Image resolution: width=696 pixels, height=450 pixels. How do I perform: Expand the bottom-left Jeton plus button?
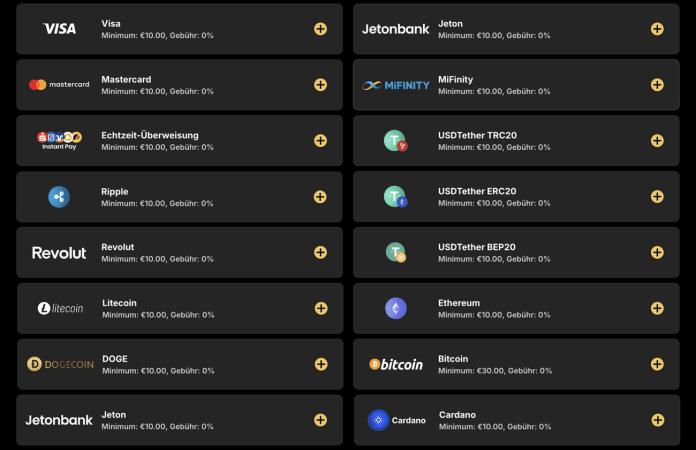(320, 420)
